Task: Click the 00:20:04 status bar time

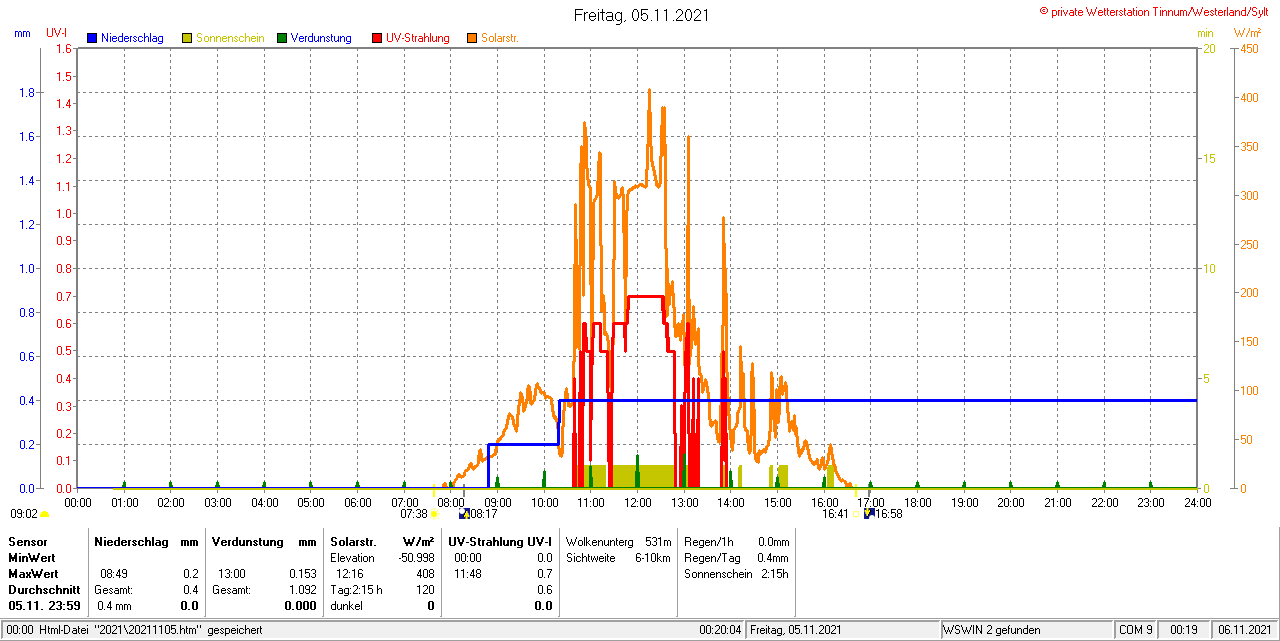Action: (x=720, y=630)
